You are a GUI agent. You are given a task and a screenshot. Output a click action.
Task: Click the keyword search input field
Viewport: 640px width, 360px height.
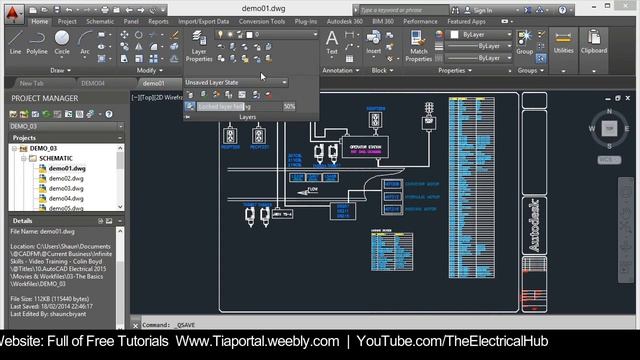click(x=403, y=10)
